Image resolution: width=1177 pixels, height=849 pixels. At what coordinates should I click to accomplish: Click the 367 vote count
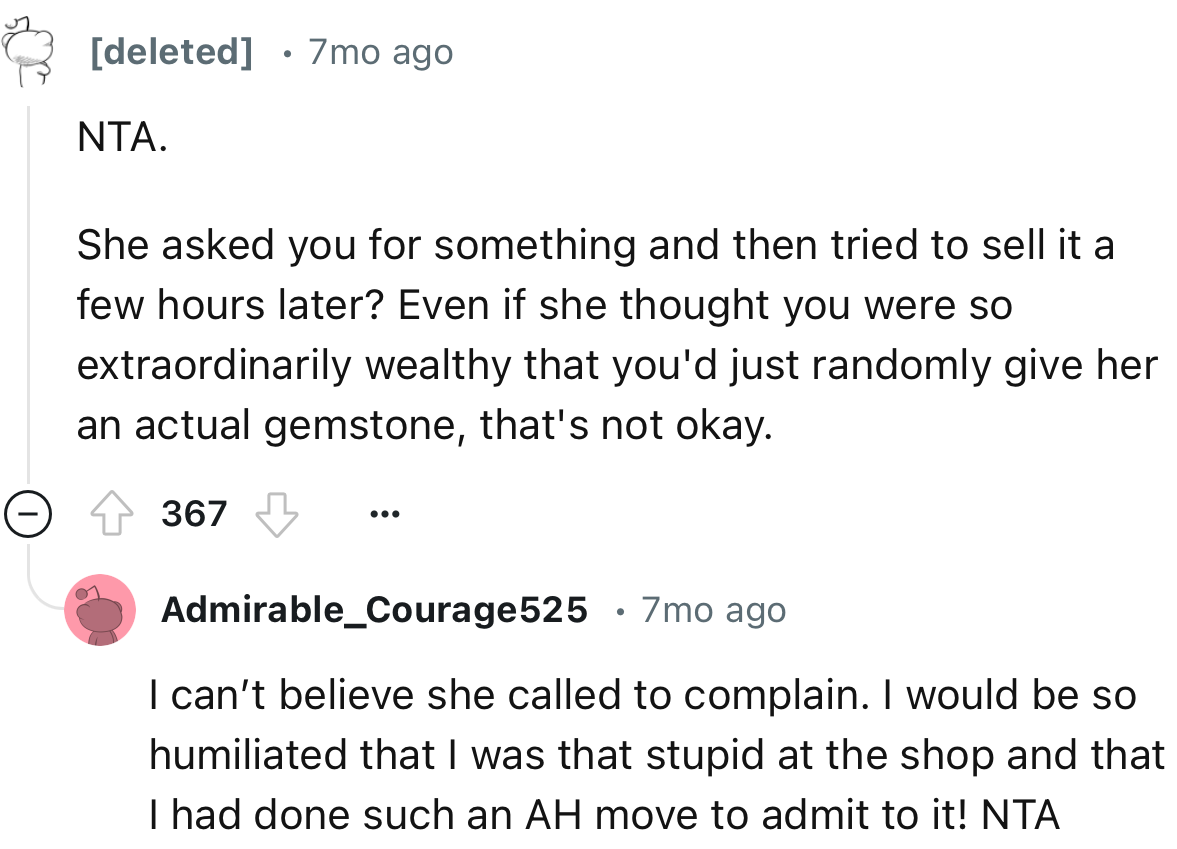[x=194, y=515]
